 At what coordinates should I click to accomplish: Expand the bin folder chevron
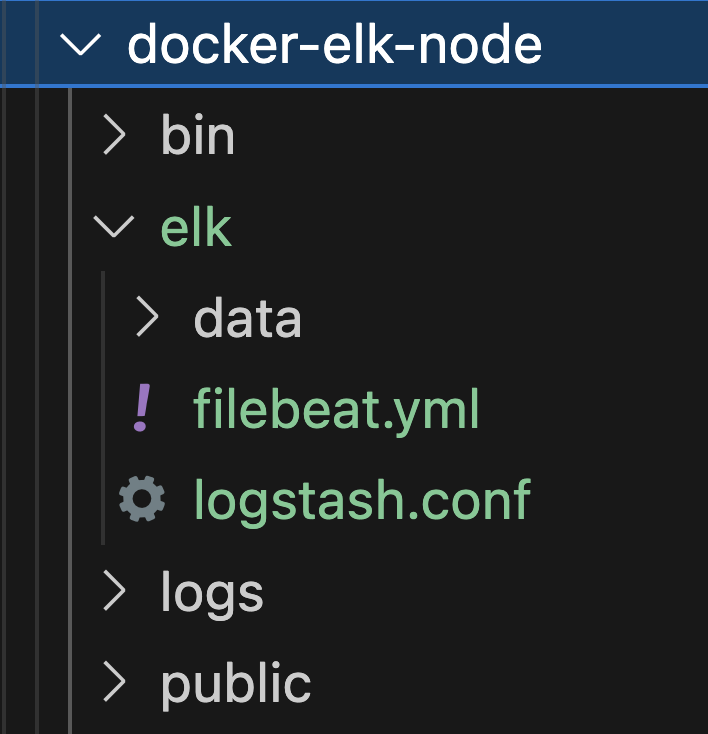tap(116, 136)
